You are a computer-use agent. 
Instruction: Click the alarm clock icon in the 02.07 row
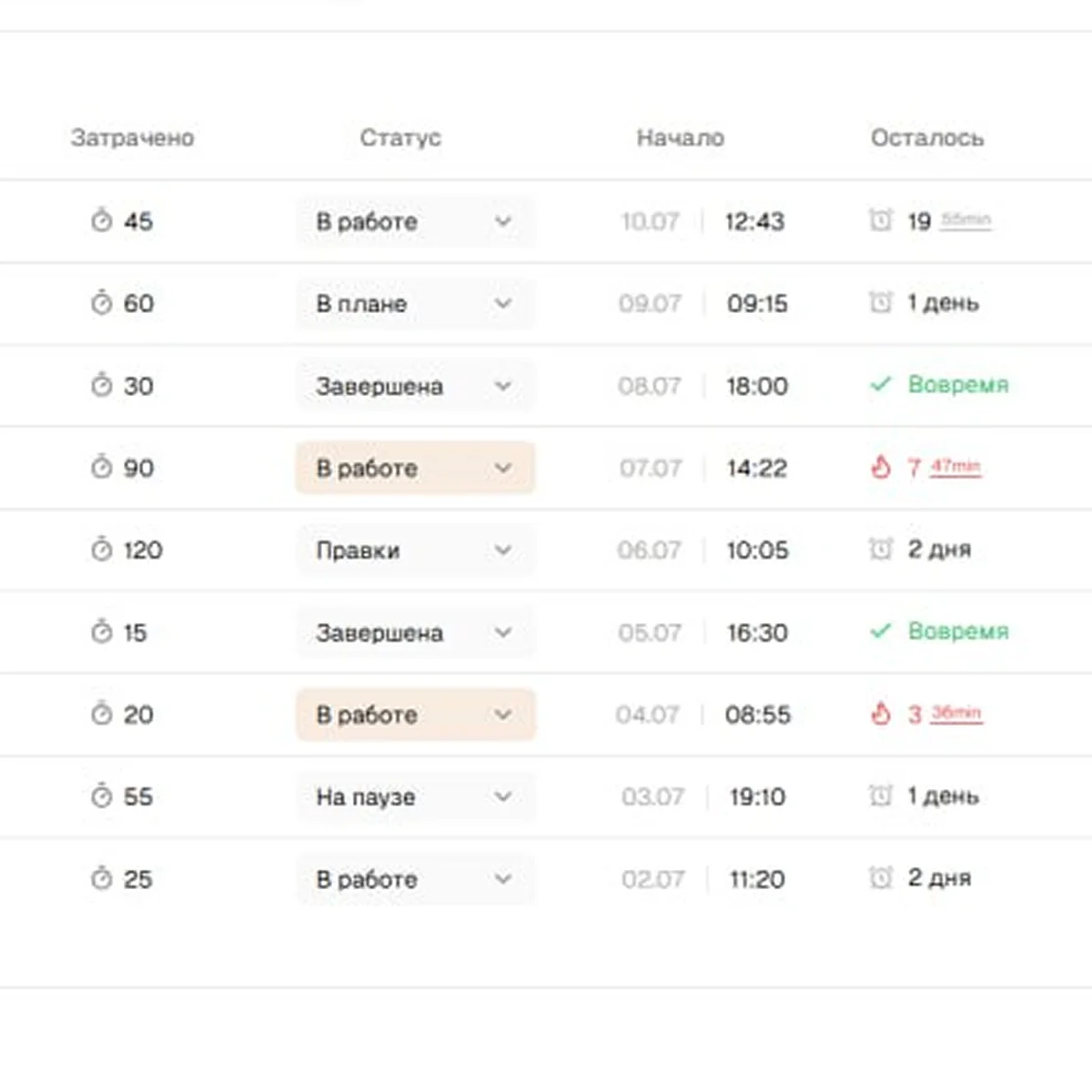pyautogui.click(x=880, y=878)
